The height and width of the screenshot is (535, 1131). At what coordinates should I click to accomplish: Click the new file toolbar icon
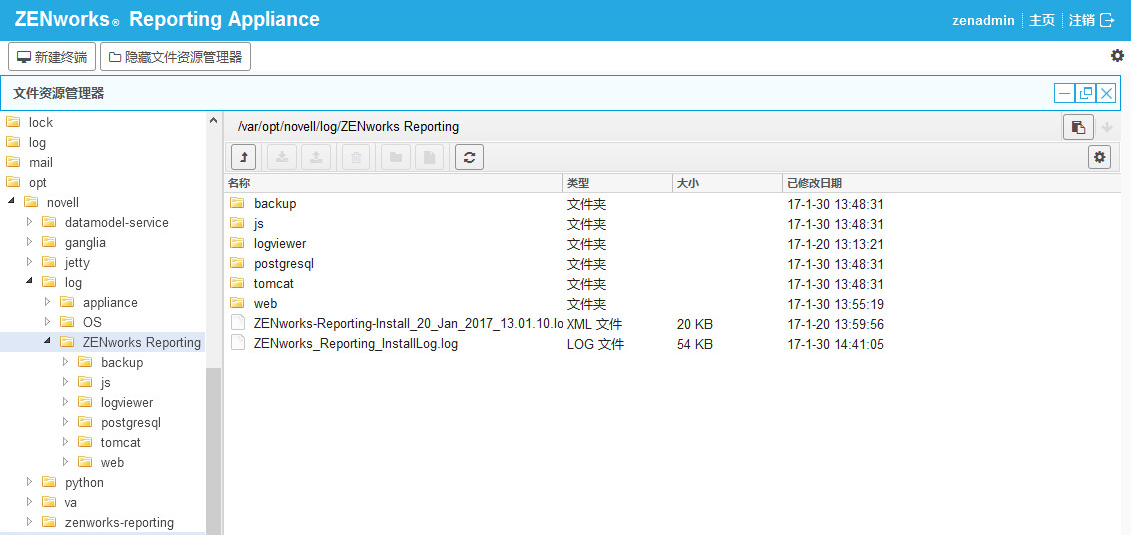tap(429, 157)
